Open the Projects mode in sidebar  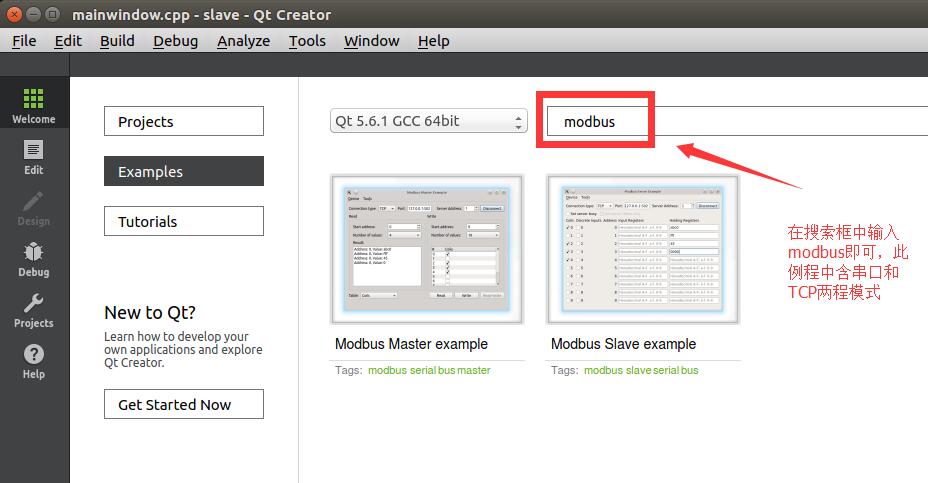(34, 311)
